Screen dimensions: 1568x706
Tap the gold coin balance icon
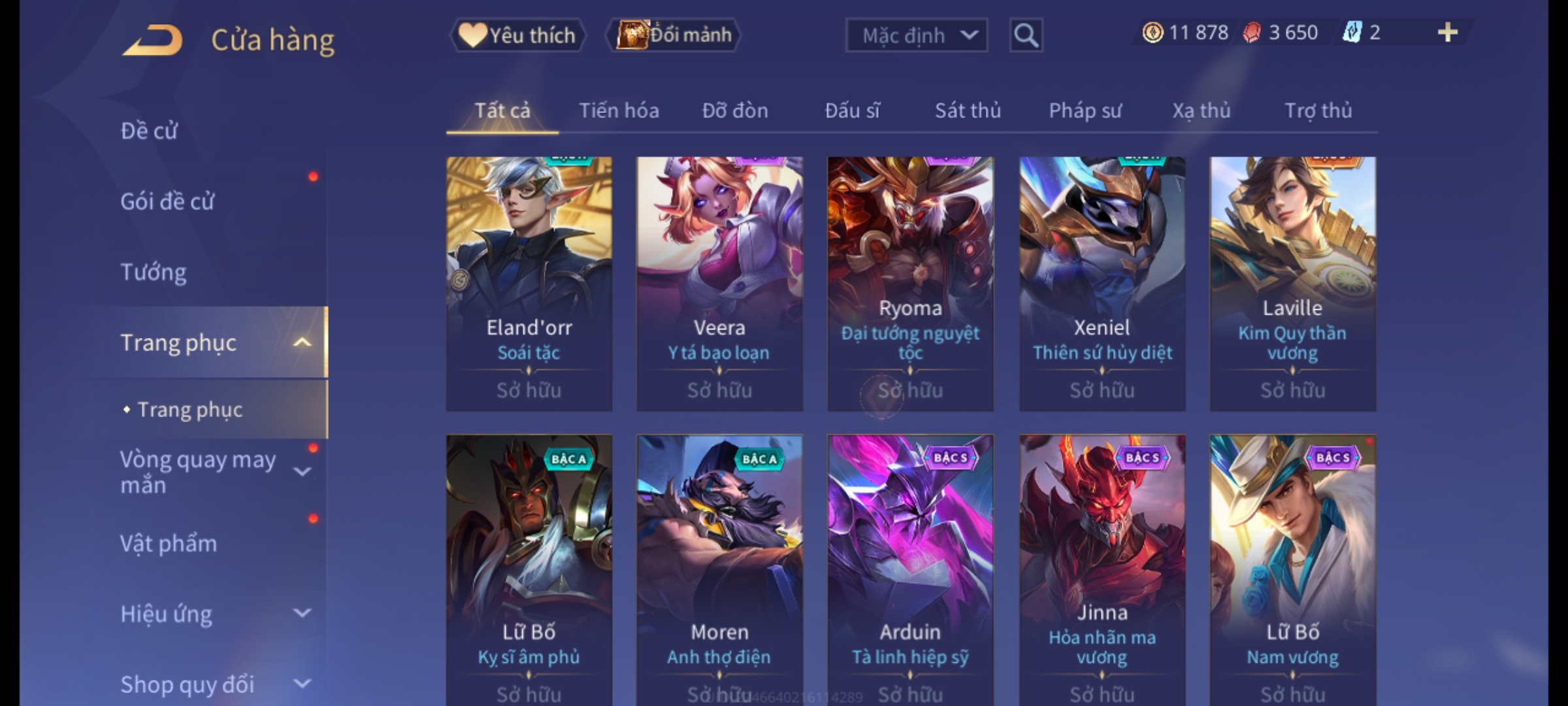point(1152,33)
